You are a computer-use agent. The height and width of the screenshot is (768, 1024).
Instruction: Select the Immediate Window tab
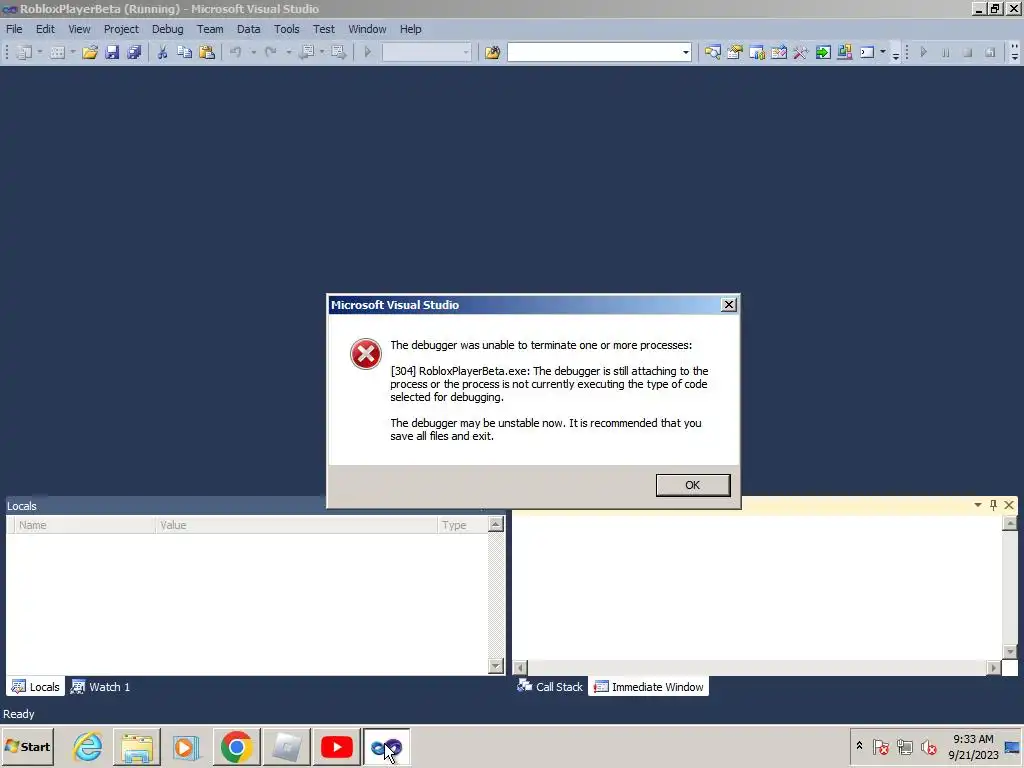click(648, 687)
